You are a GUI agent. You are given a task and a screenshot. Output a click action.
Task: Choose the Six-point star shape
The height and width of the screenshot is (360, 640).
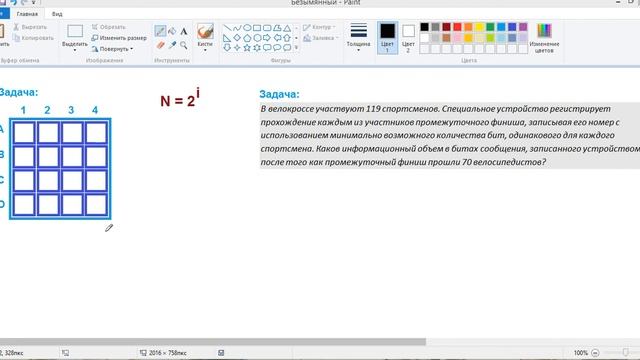coord(257,47)
